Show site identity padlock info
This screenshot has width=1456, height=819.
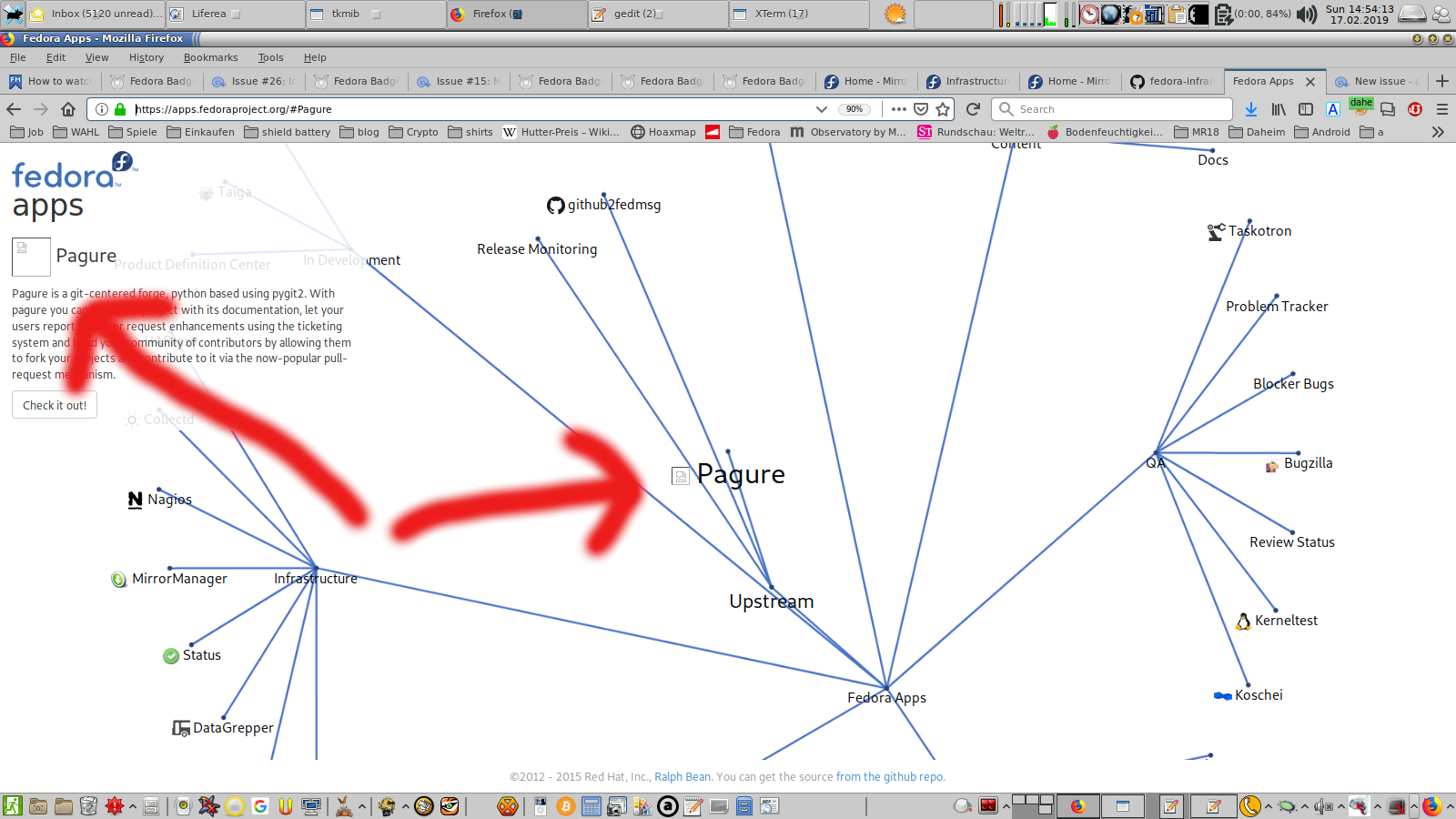tap(120, 109)
